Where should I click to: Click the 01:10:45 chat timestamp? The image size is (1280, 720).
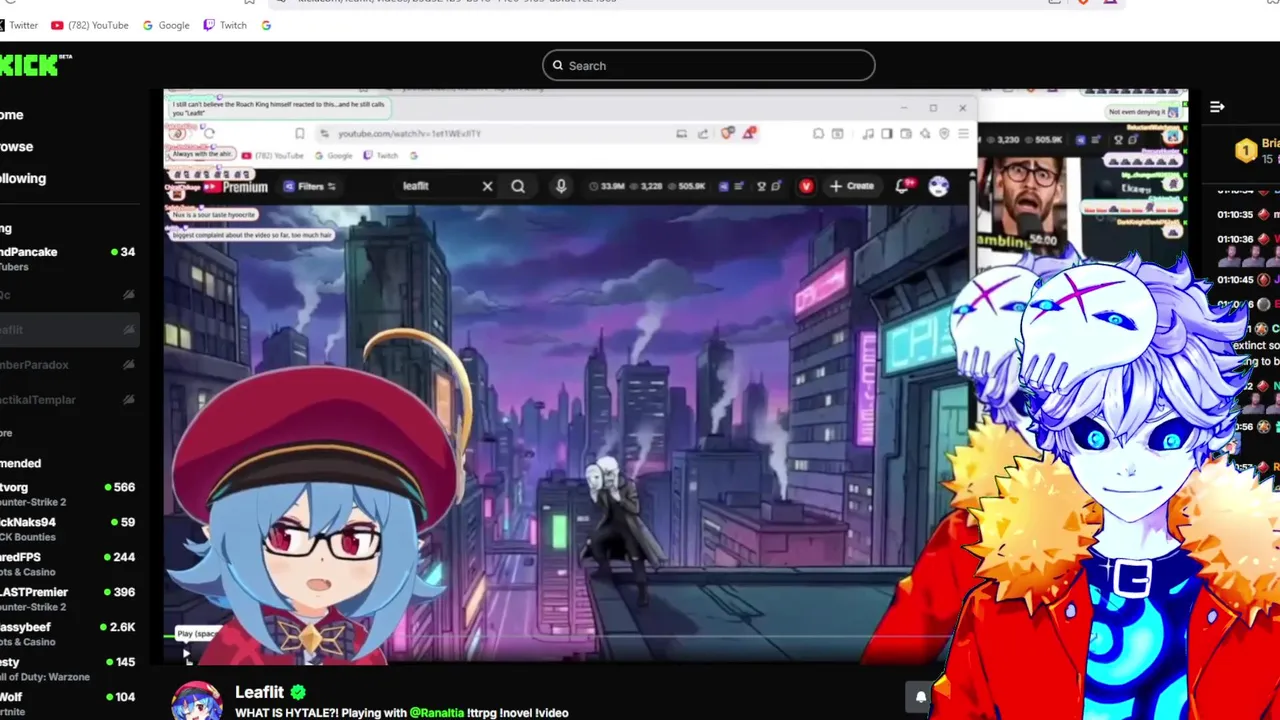pyautogui.click(x=1235, y=280)
